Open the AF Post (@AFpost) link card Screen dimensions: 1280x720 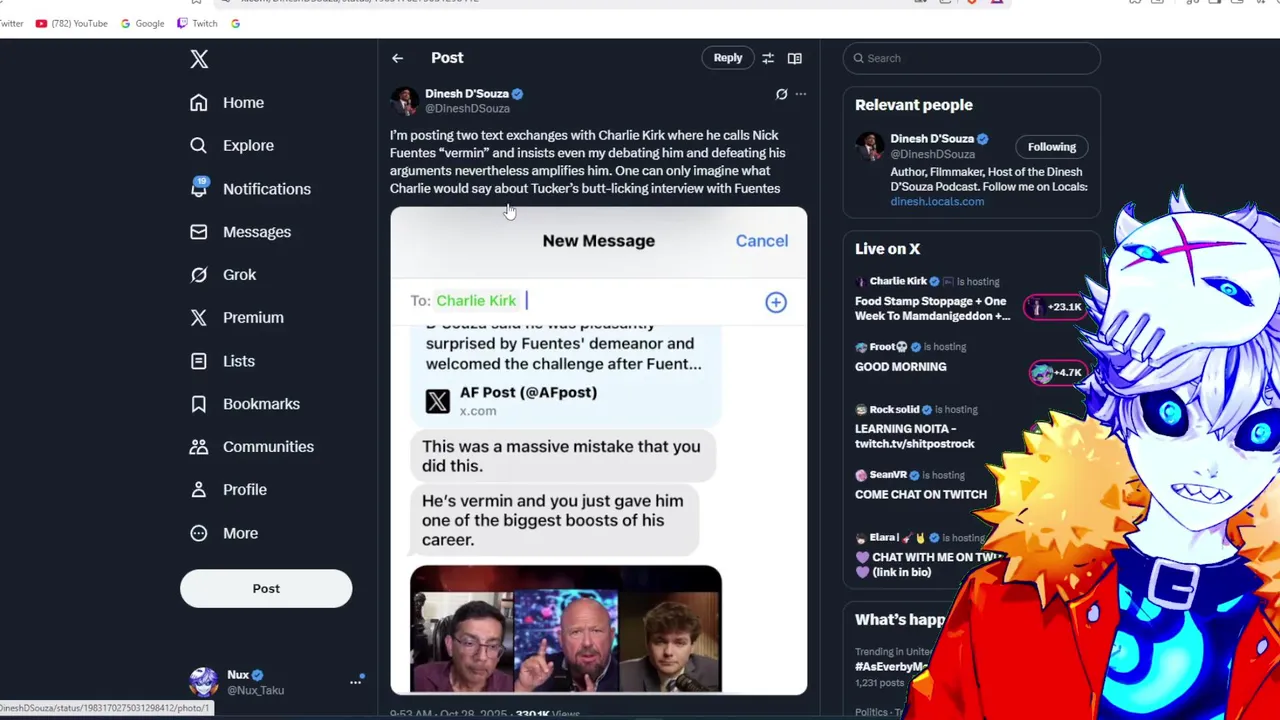pyautogui.click(x=565, y=401)
